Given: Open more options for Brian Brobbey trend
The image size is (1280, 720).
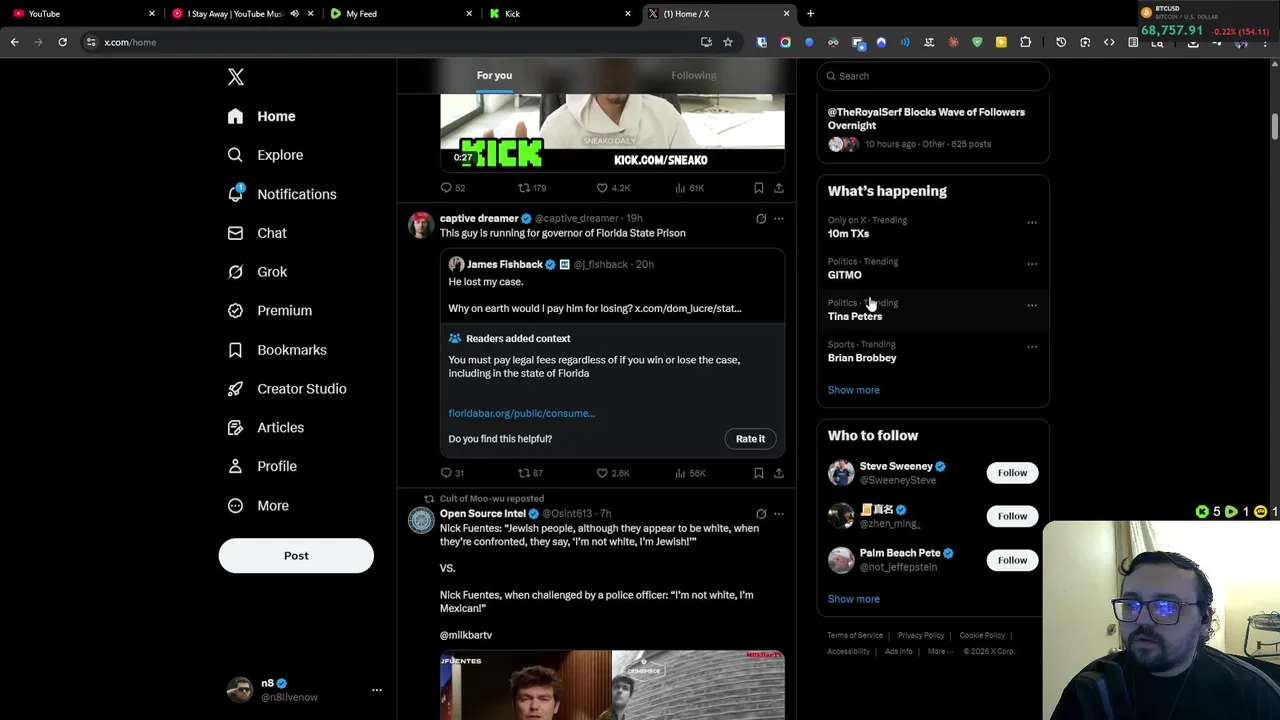Looking at the screenshot, I should tap(1032, 347).
